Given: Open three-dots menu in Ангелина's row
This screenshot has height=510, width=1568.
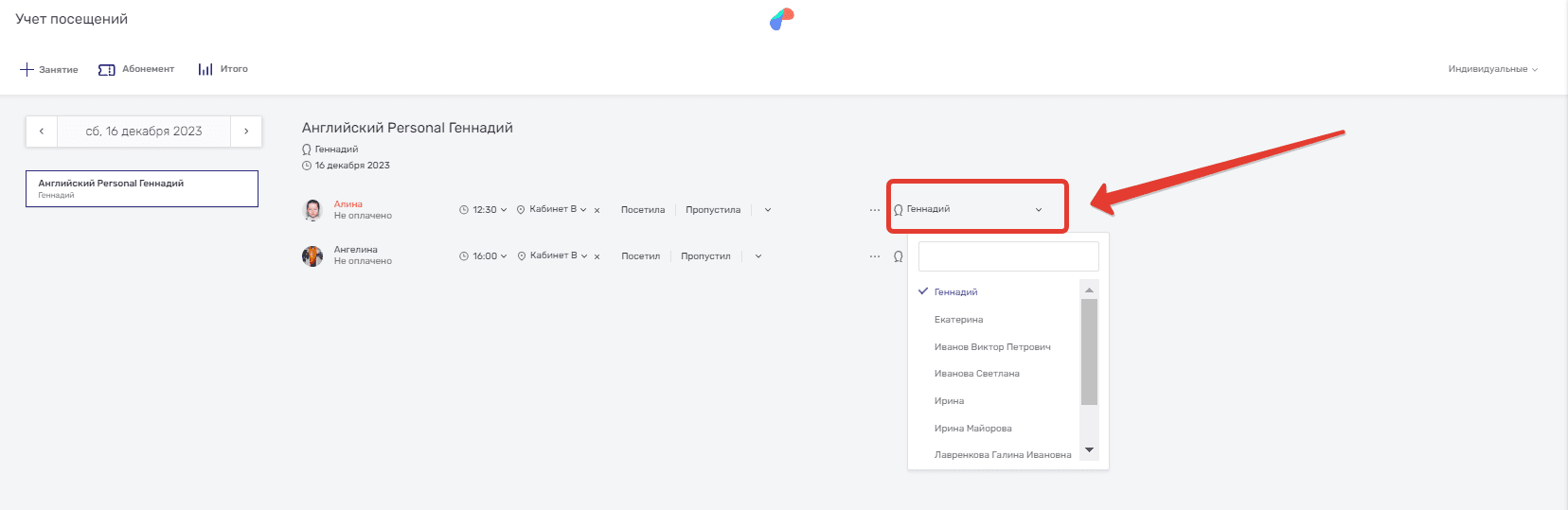Looking at the screenshot, I should pyautogui.click(x=874, y=256).
